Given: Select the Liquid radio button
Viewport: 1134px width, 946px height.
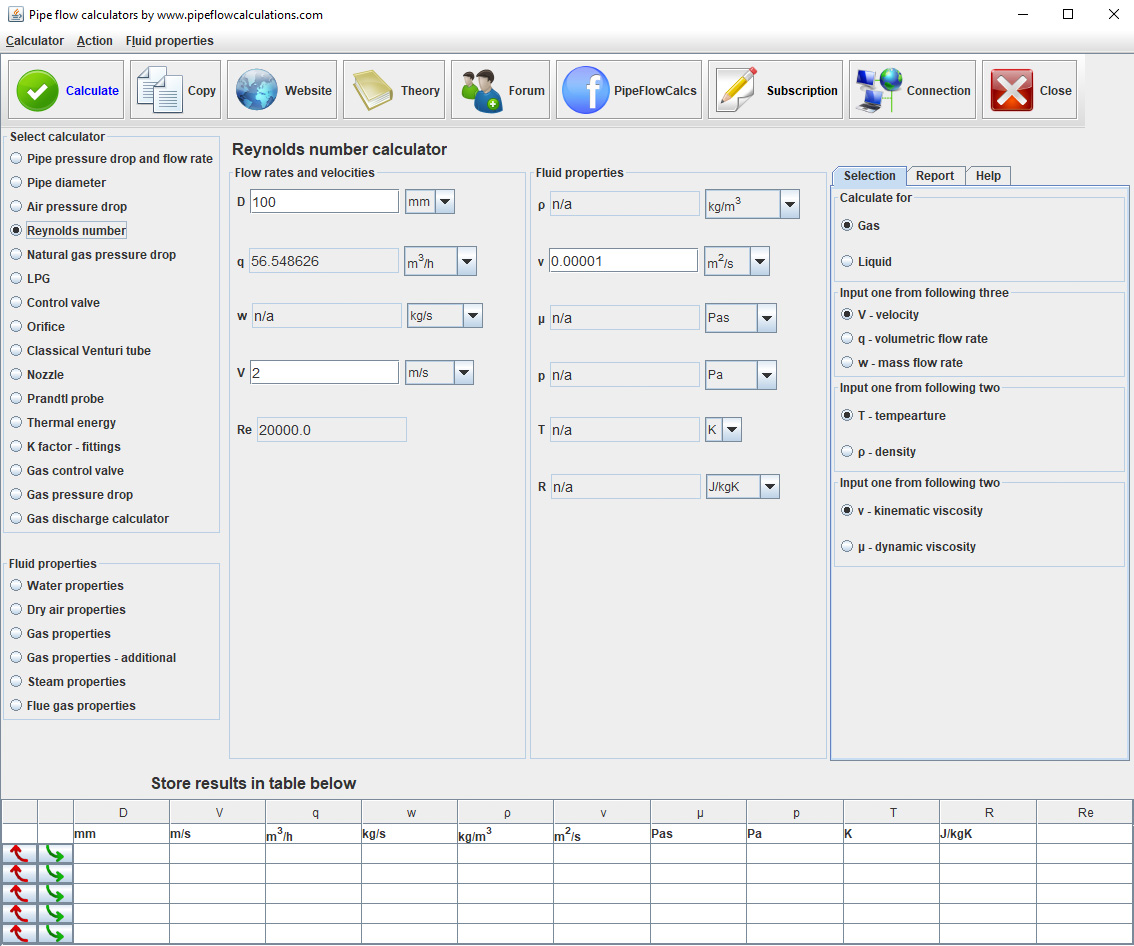Looking at the screenshot, I should point(848,262).
